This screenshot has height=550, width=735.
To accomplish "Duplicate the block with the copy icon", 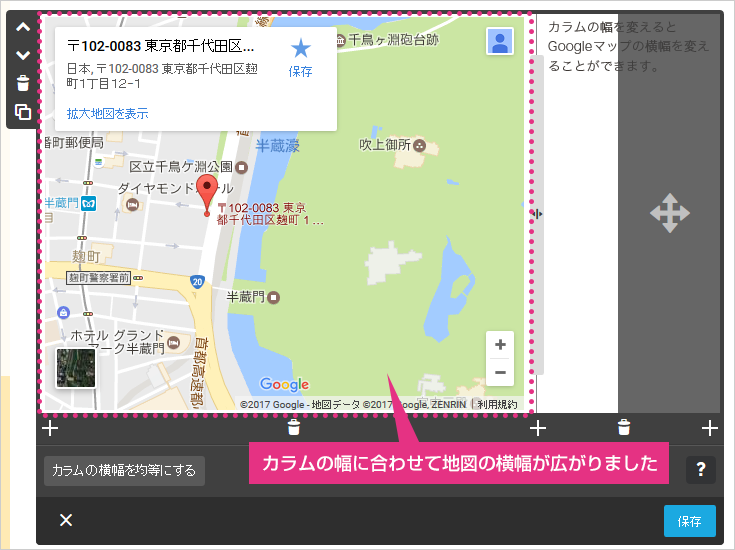I will 23,112.
